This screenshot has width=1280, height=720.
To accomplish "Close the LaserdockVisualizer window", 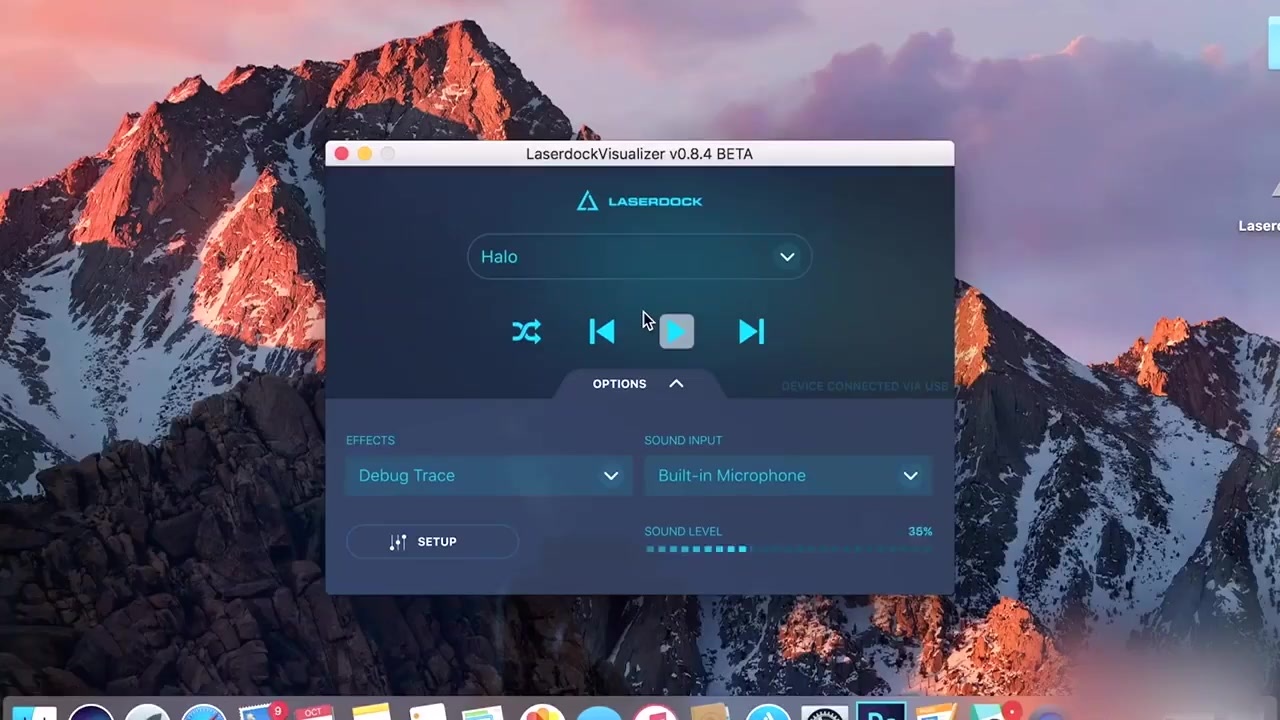I will click(342, 154).
